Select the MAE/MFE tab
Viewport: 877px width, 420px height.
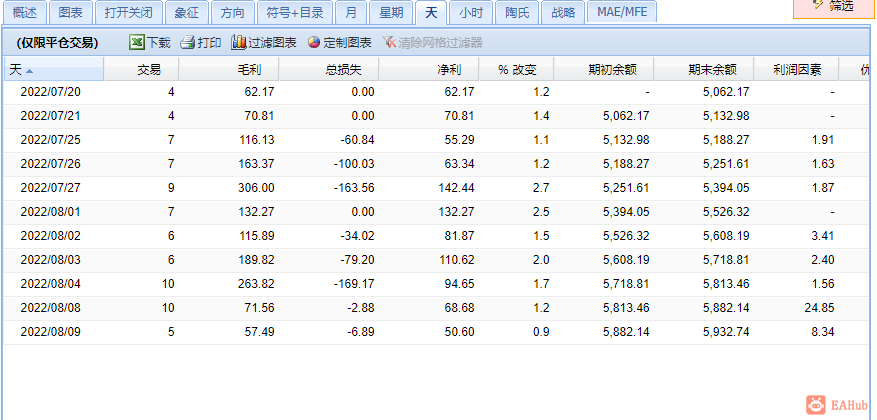click(622, 12)
